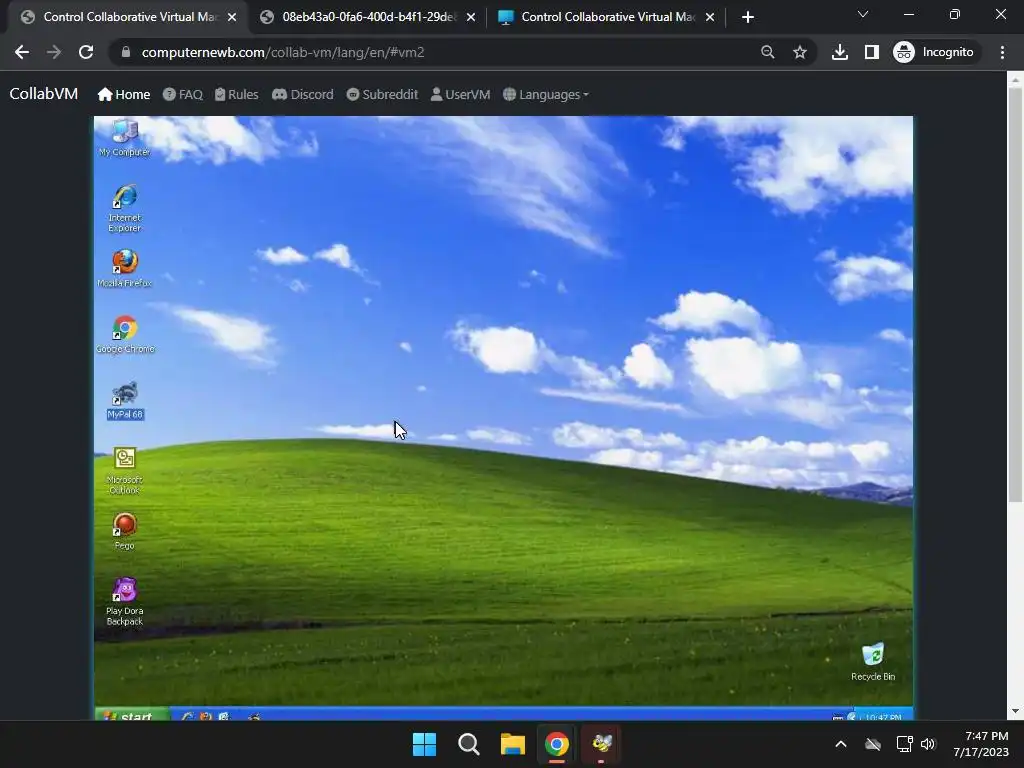Click the XP Start button
This screenshot has height=768, width=1024.
(x=132, y=715)
